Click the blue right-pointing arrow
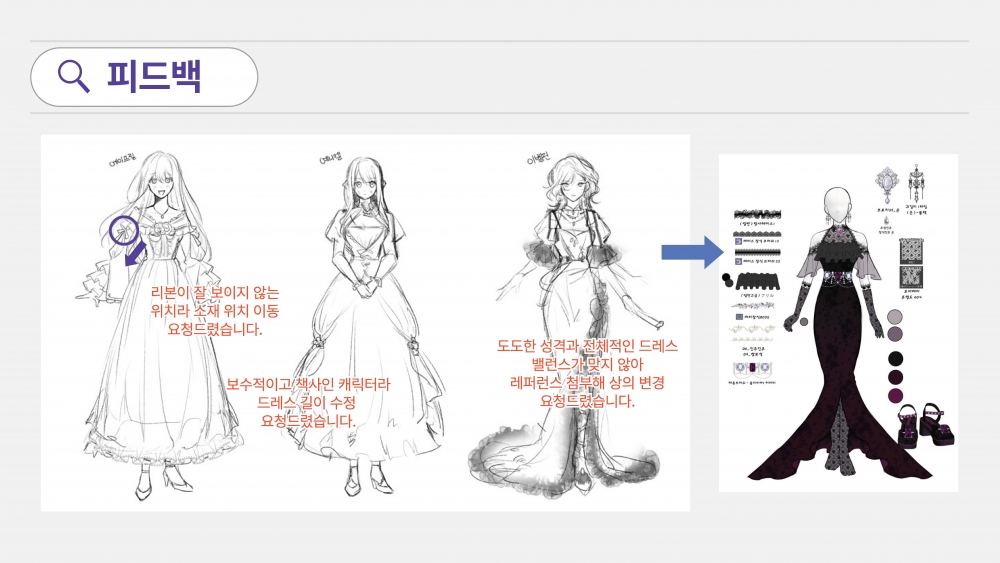The width and height of the screenshot is (1000, 563). pyautogui.click(x=692, y=251)
